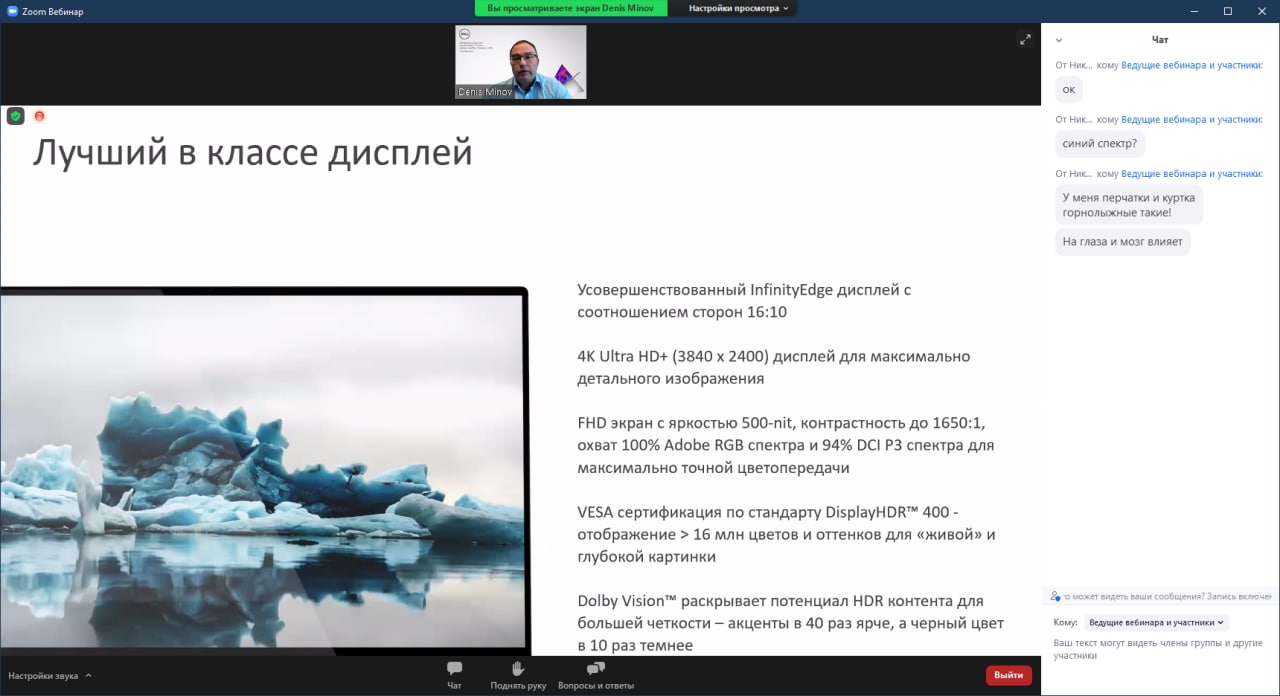Click recipients link above the 'ок' message
1280x696 pixels.
click(x=1191, y=65)
